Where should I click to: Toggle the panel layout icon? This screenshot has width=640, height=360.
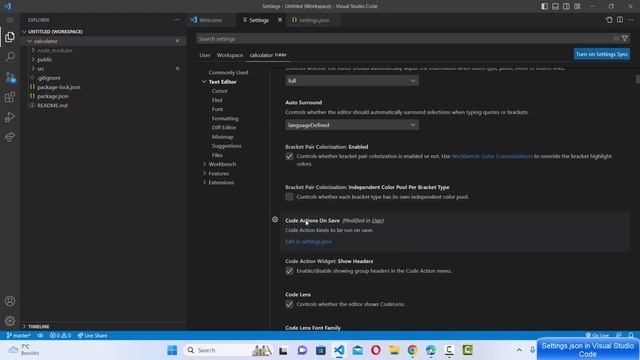click(555, 6)
